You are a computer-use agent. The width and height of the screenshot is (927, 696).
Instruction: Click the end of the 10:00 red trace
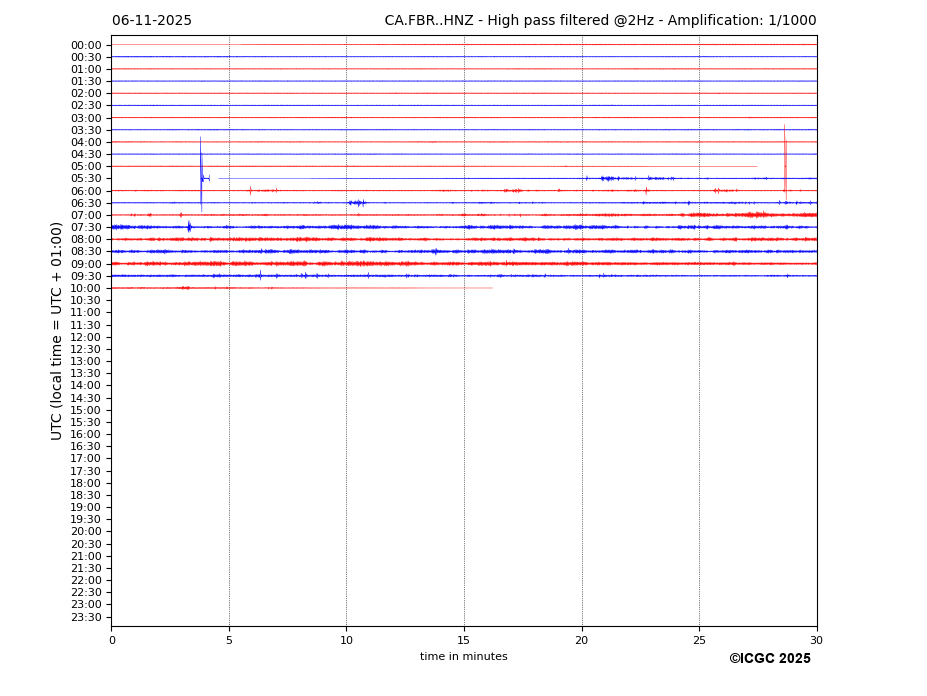[491, 288]
